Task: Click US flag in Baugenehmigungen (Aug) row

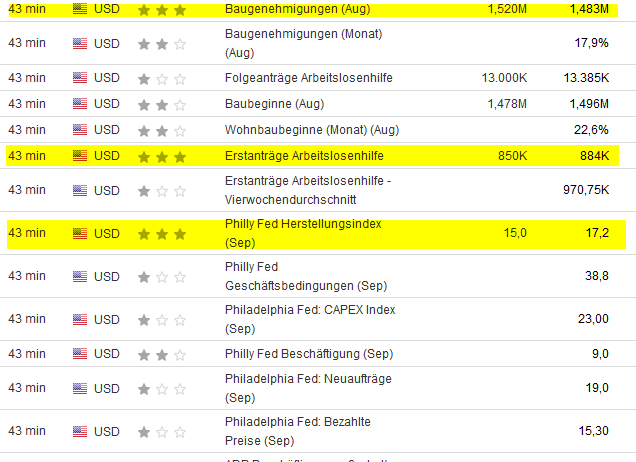Action: [80, 9]
